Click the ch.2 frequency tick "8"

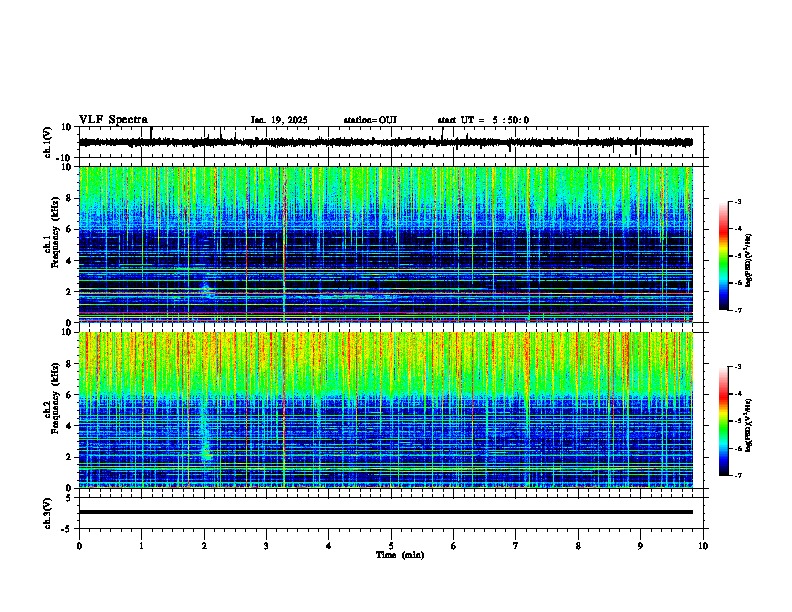69,364
